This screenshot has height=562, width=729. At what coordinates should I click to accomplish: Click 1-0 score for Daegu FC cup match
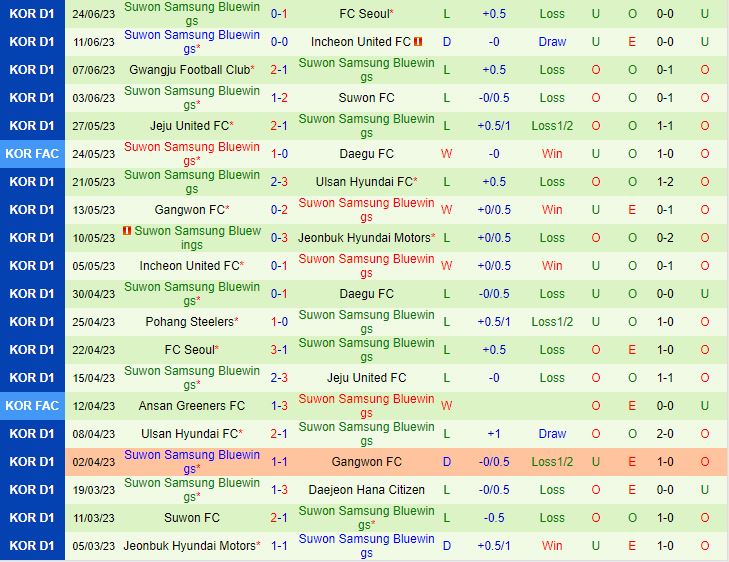pos(279,153)
